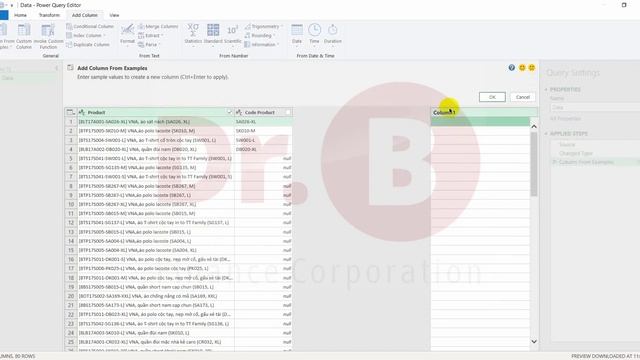The height and width of the screenshot is (360, 640).
Task: Expand the Extract dropdown
Action: tap(163, 36)
